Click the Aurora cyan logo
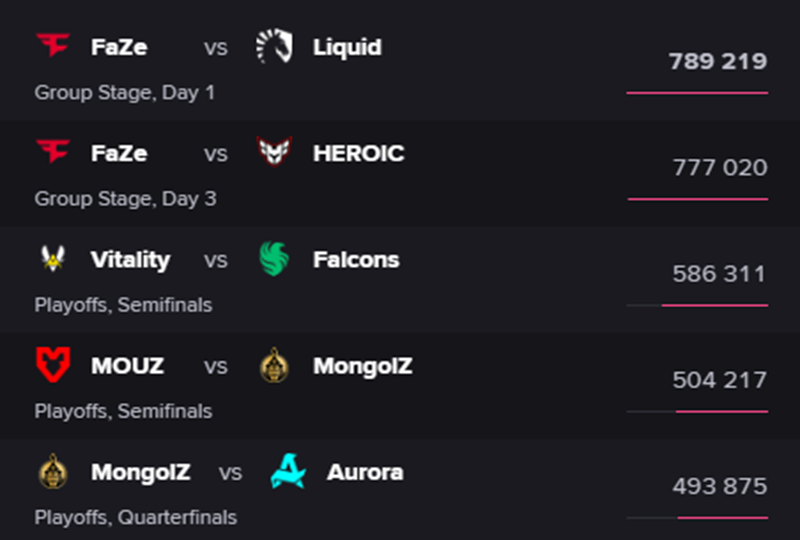 tap(288, 471)
